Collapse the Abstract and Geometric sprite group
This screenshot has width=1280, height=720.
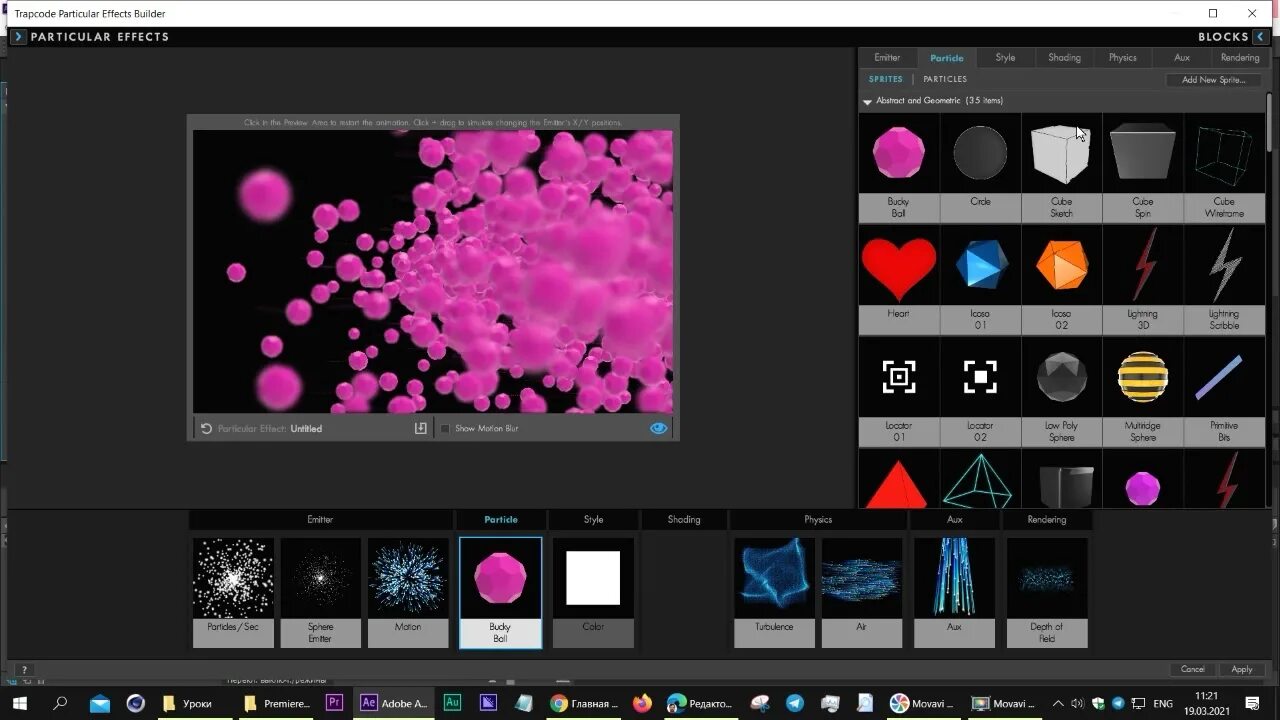tap(868, 101)
